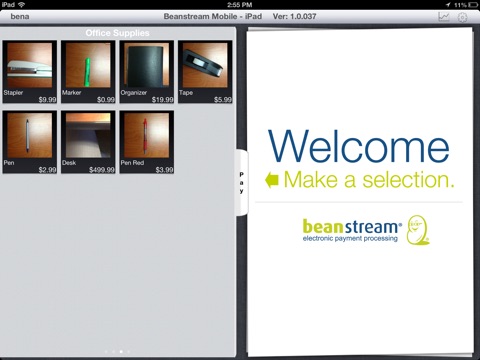480x360 pixels.
Task: Tap the battery indicator in status bar
Action: (x=473, y=5)
